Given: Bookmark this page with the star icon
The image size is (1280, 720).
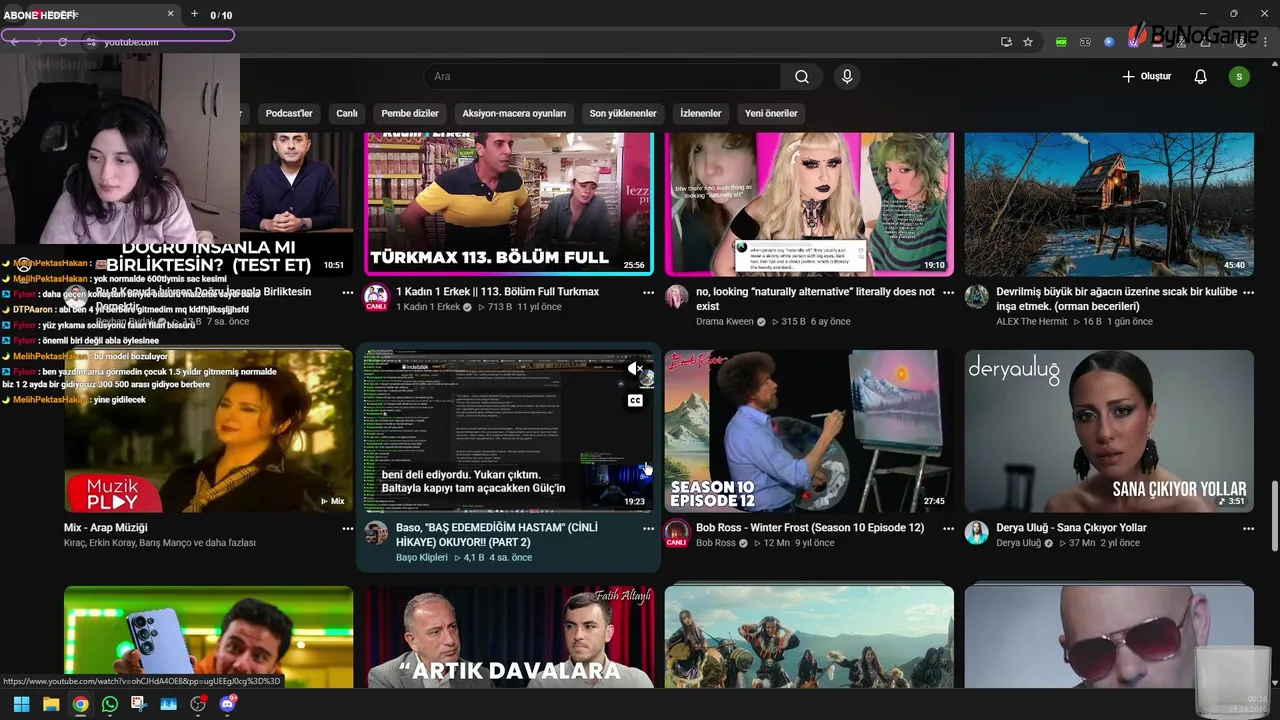Looking at the screenshot, I should point(1028,42).
